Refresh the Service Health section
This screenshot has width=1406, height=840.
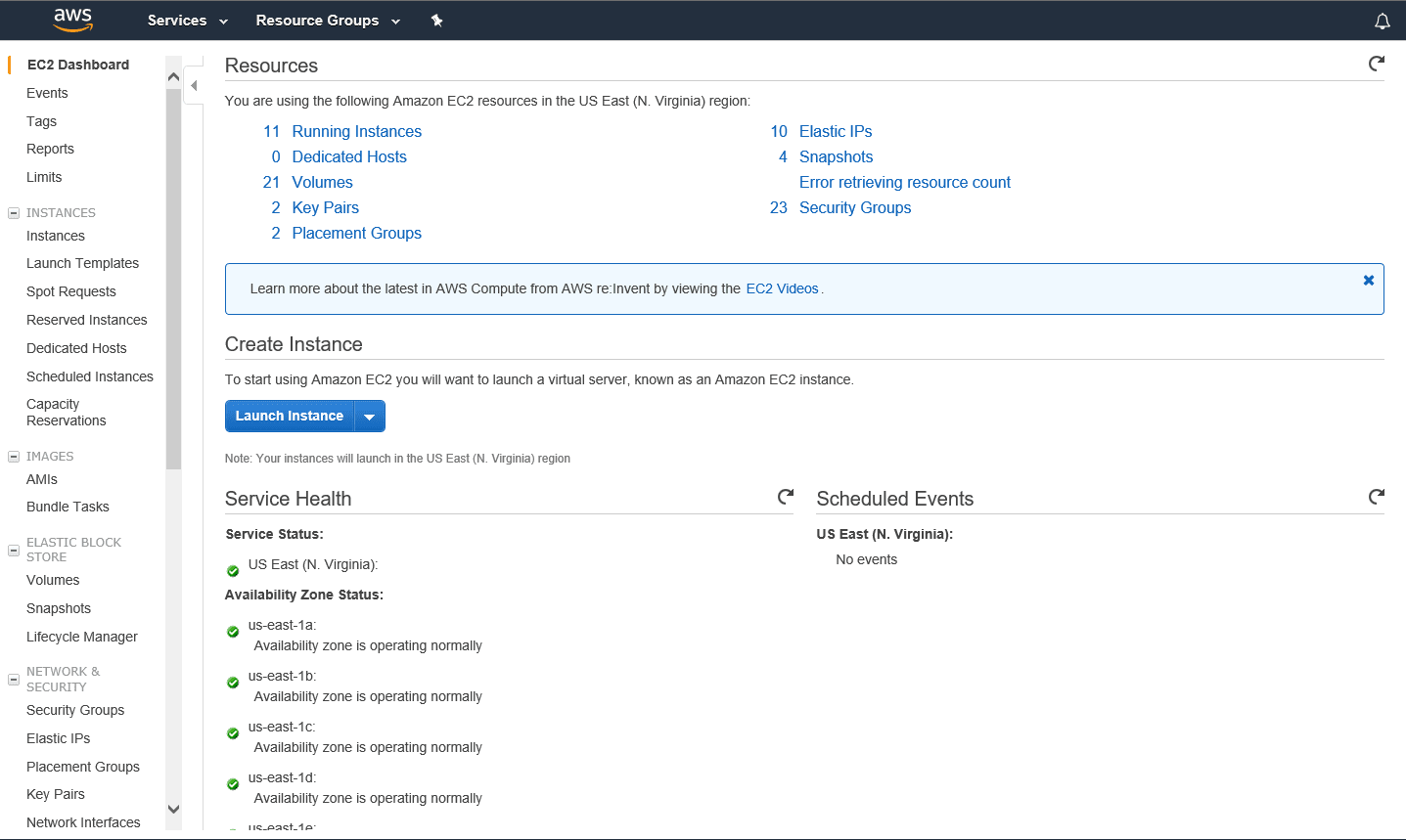pyautogui.click(x=786, y=497)
